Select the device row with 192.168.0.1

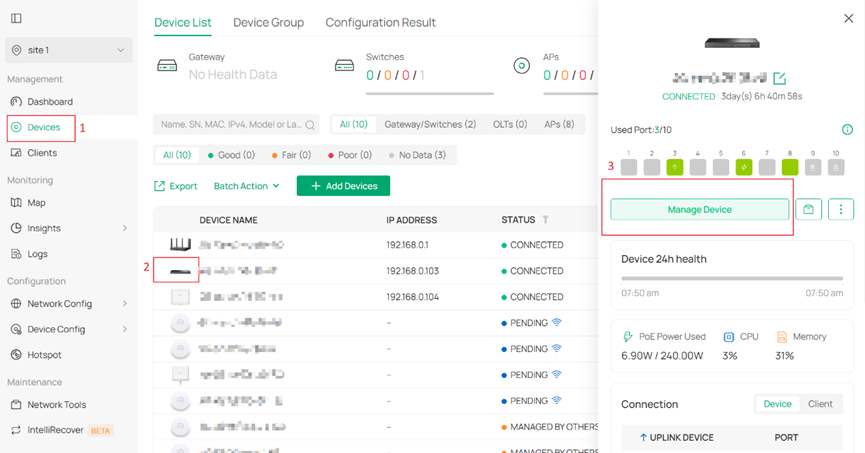(x=375, y=245)
